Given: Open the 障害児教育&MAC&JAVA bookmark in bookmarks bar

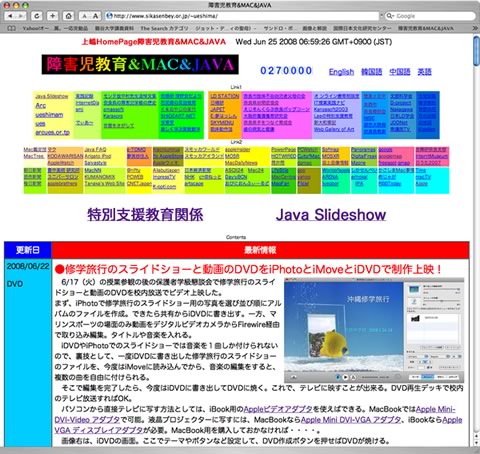Looking at the screenshot, I should click(x=426, y=28).
